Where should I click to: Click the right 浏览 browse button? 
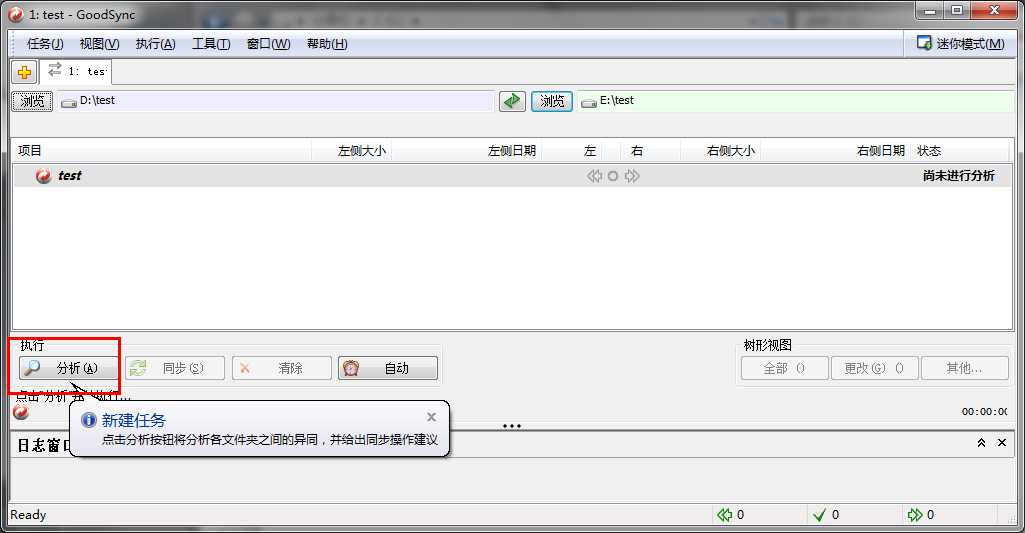[552, 101]
